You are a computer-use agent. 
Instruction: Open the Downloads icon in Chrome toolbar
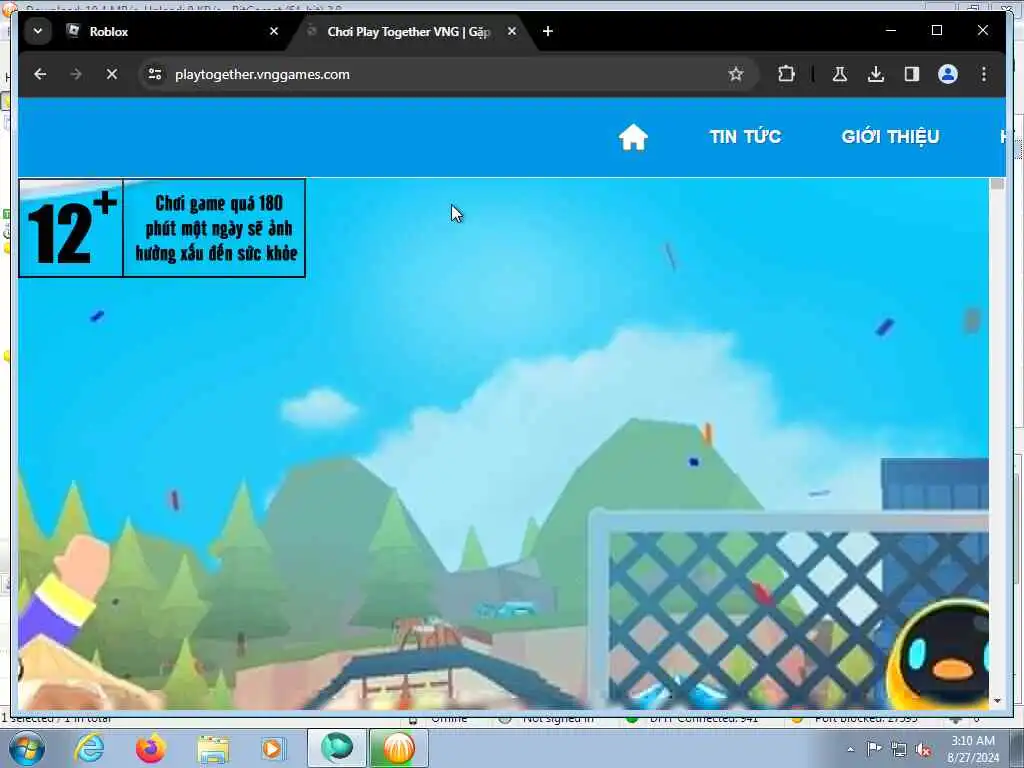coord(876,74)
